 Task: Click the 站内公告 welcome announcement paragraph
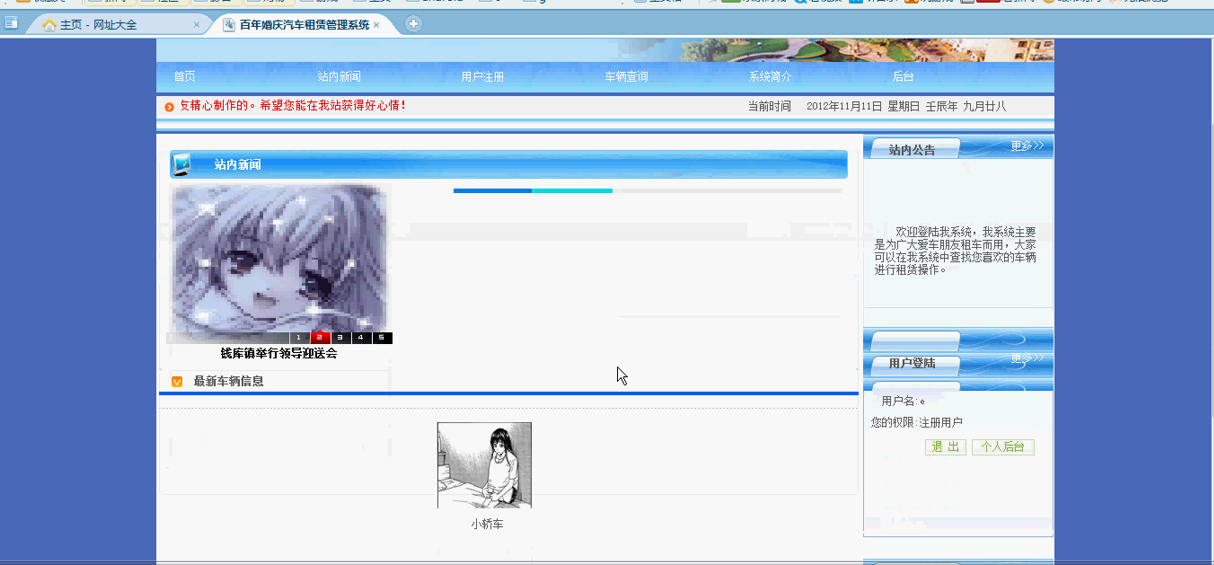(x=955, y=250)
